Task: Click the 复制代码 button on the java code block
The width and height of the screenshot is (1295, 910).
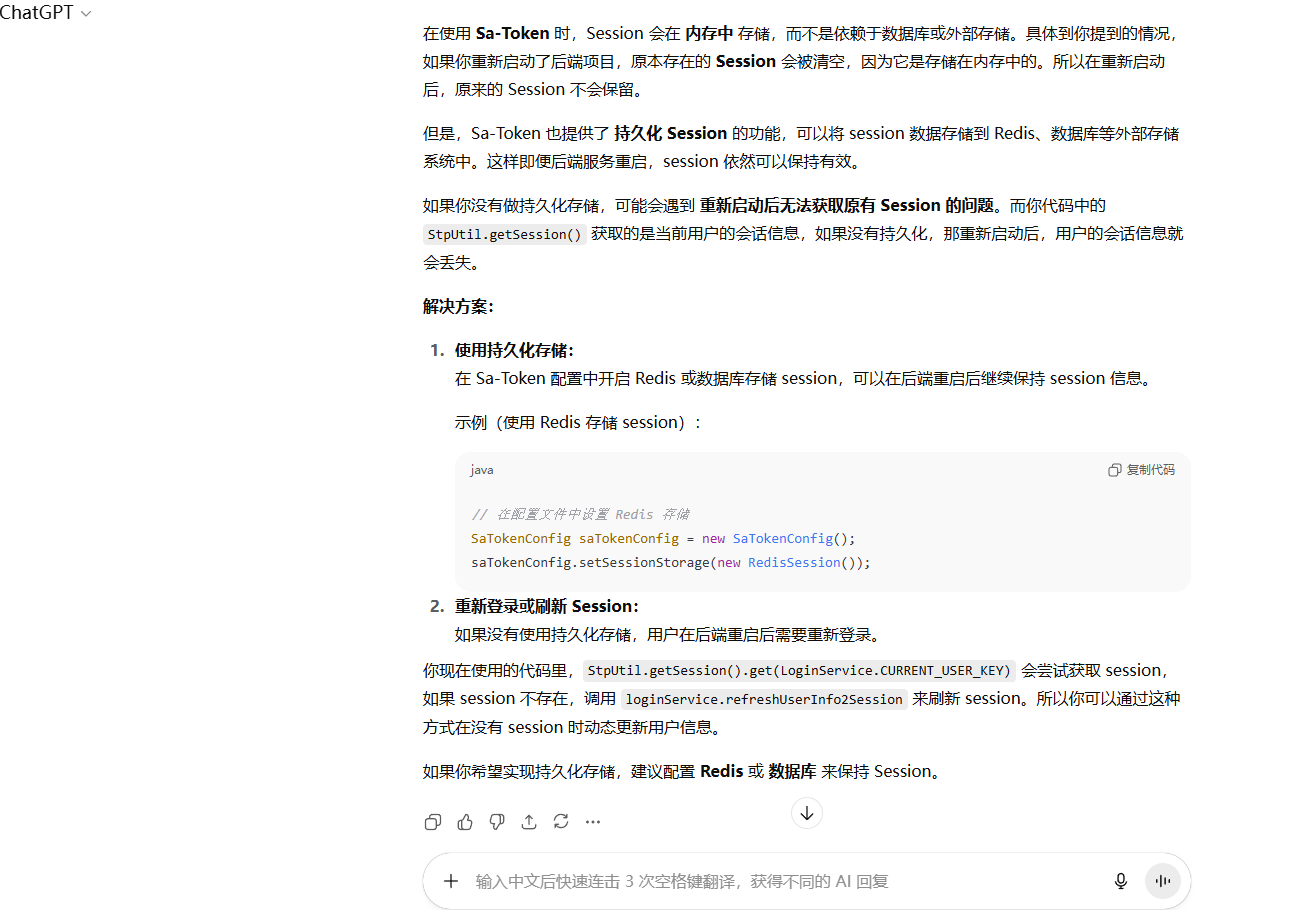Action: click(x=1141, y=470)
